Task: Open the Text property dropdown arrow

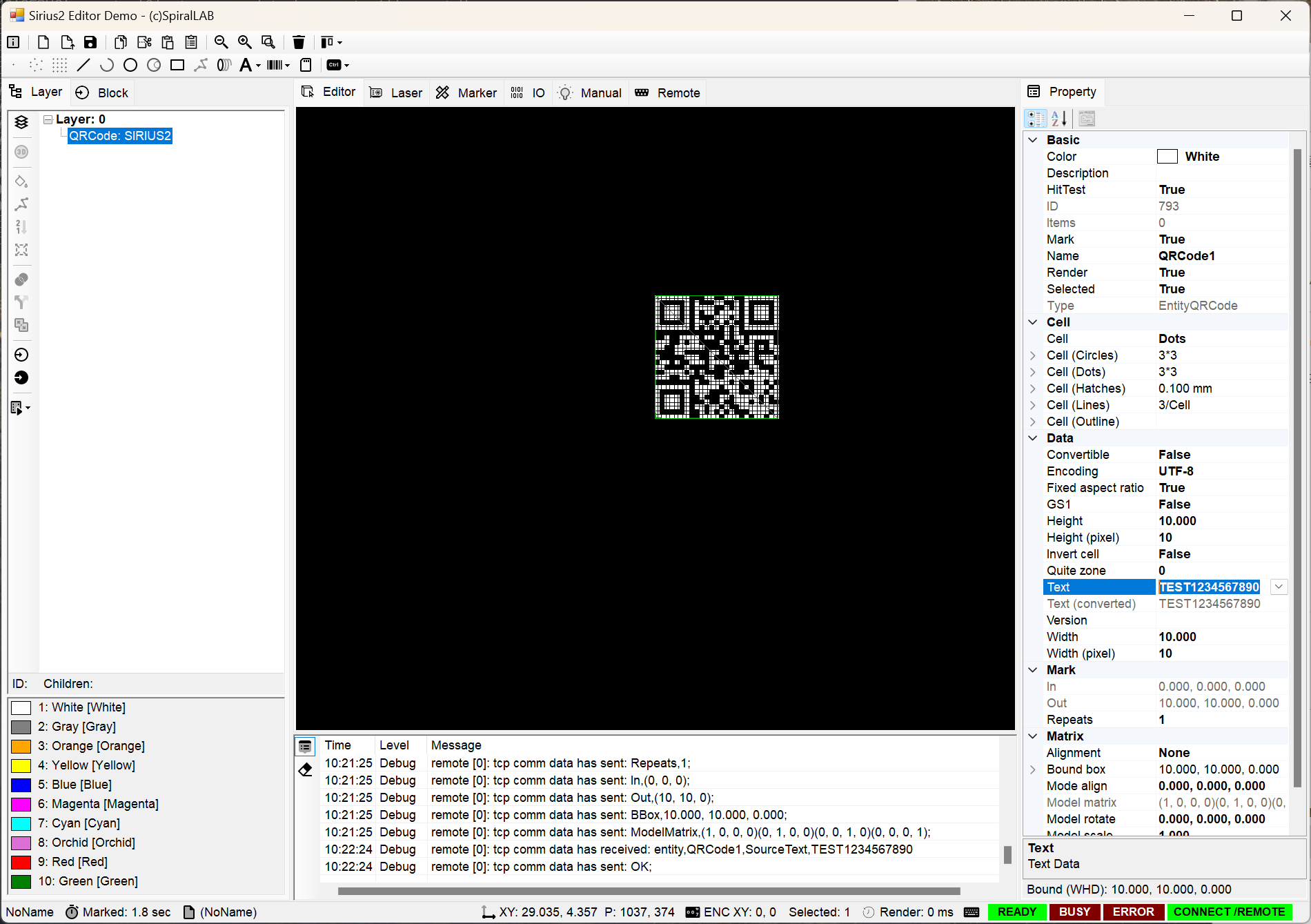Action: point(1279,587)
